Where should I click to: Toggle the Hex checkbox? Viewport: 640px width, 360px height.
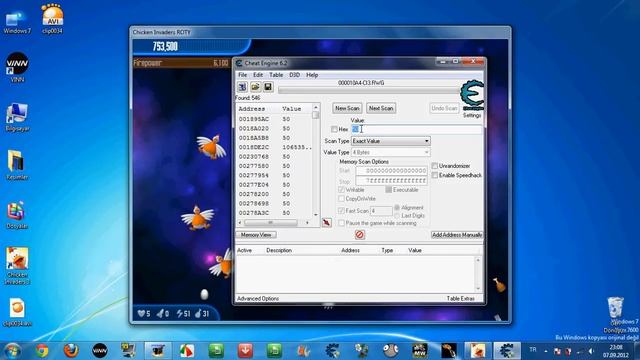(x=334, y=129)
